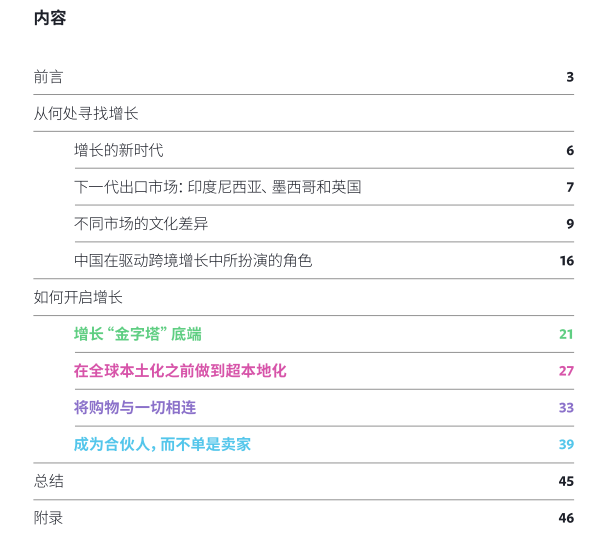
Task: Click page number 3 beside 前言
Action: pyautogui.click(x=569, y=77)
